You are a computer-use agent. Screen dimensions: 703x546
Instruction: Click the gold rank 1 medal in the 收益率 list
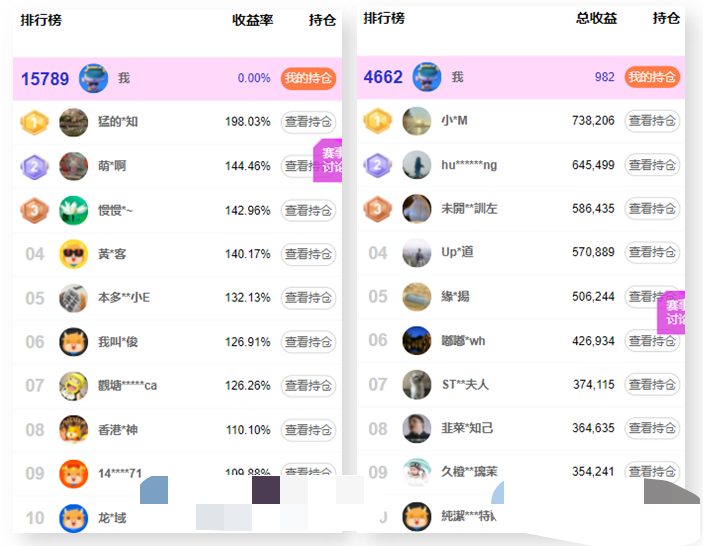pyautogui.click(x=34, y=122)
